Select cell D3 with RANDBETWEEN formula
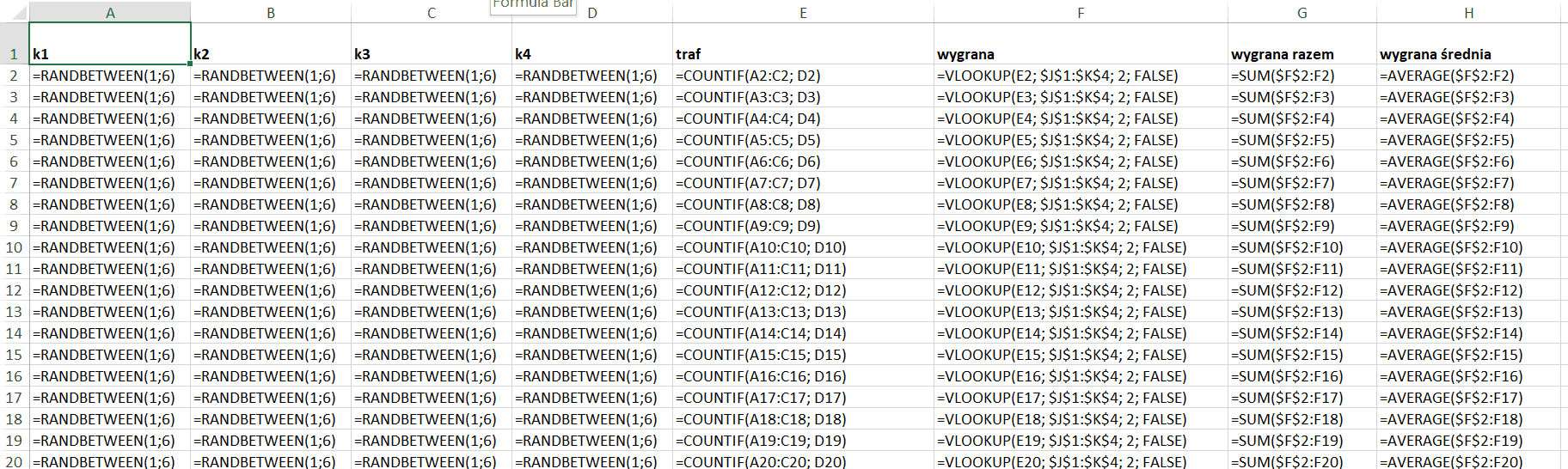 [591, 97]
